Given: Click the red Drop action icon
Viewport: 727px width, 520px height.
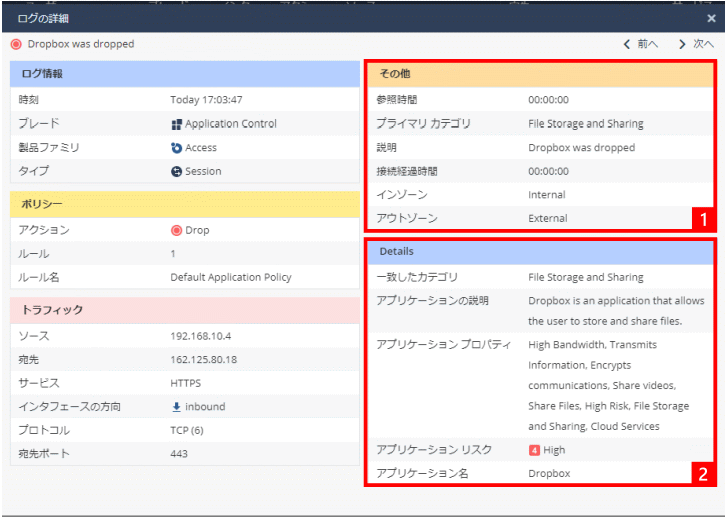Looking at the screenshot, I should [x=176, y=230].
